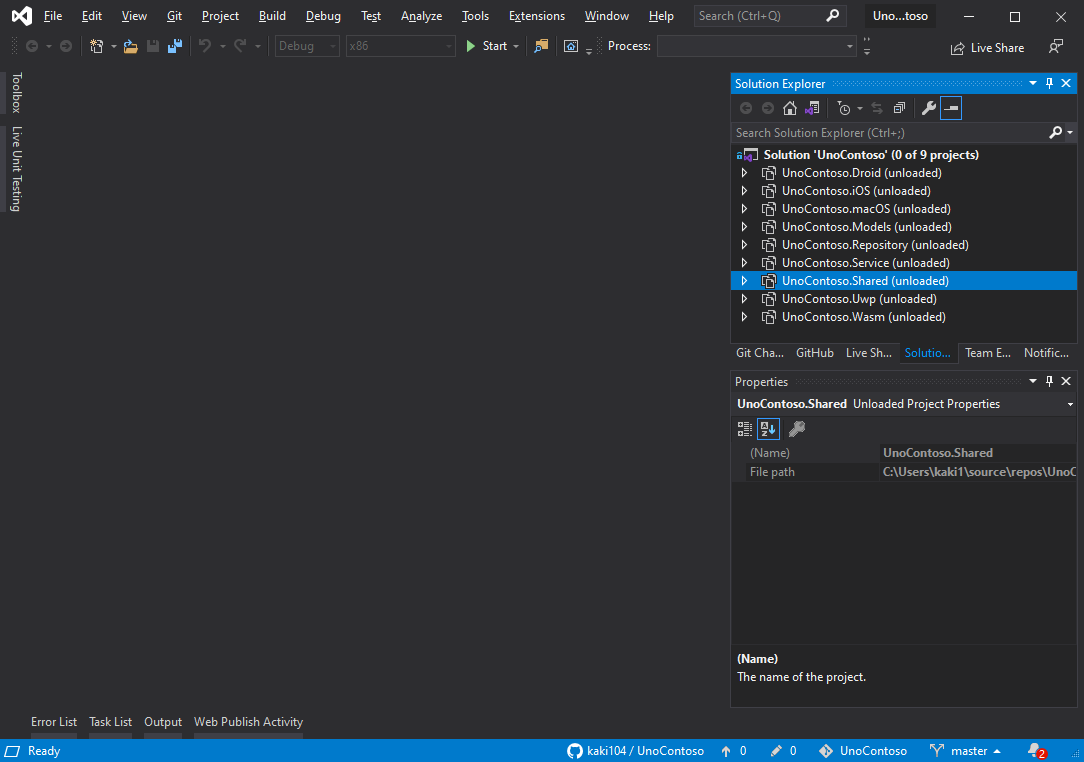Click the pending changes pencil indicator

coord(783,751)
